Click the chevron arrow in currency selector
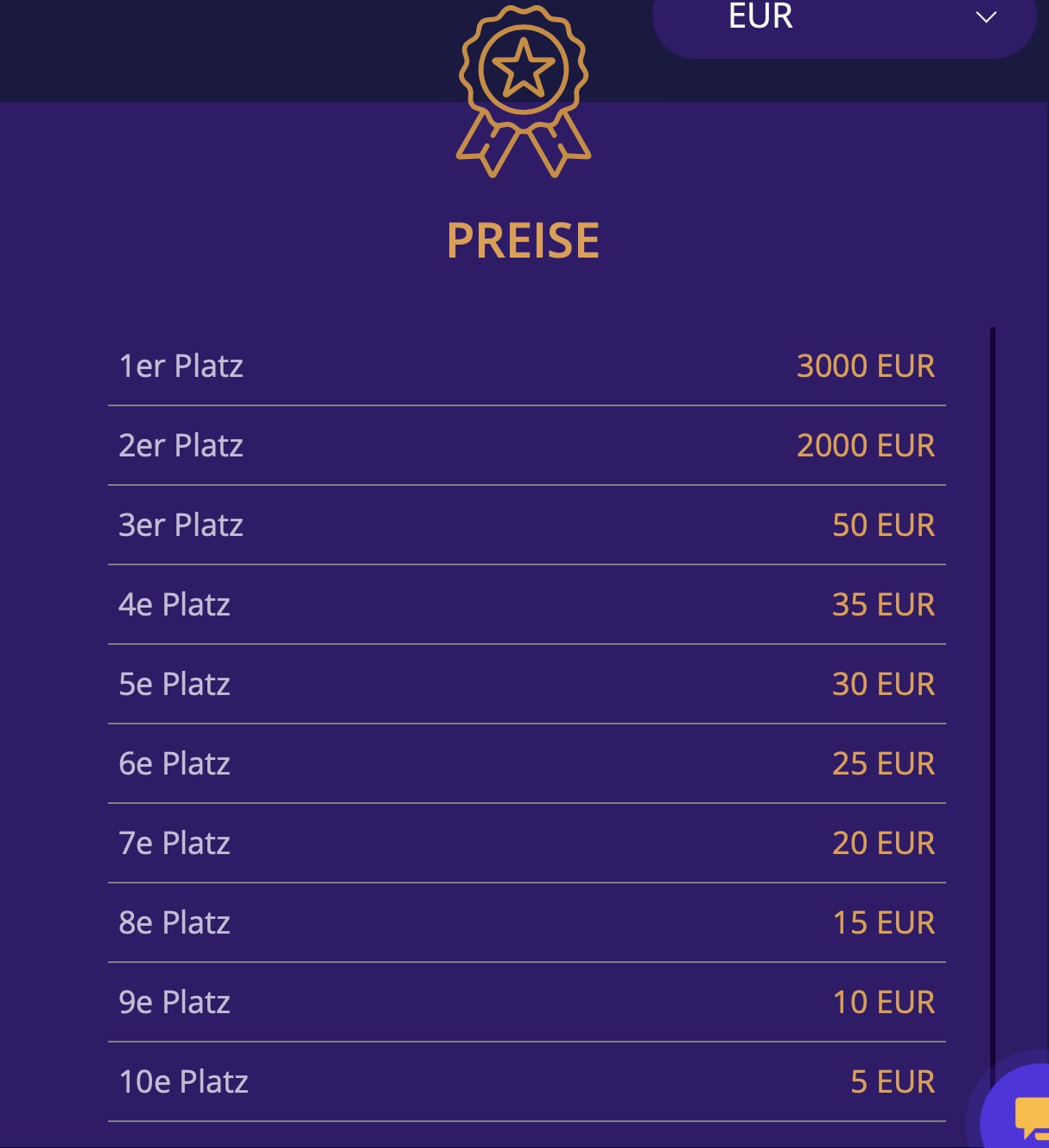This screenshot has height=1148, width=1049. (986, 17)
